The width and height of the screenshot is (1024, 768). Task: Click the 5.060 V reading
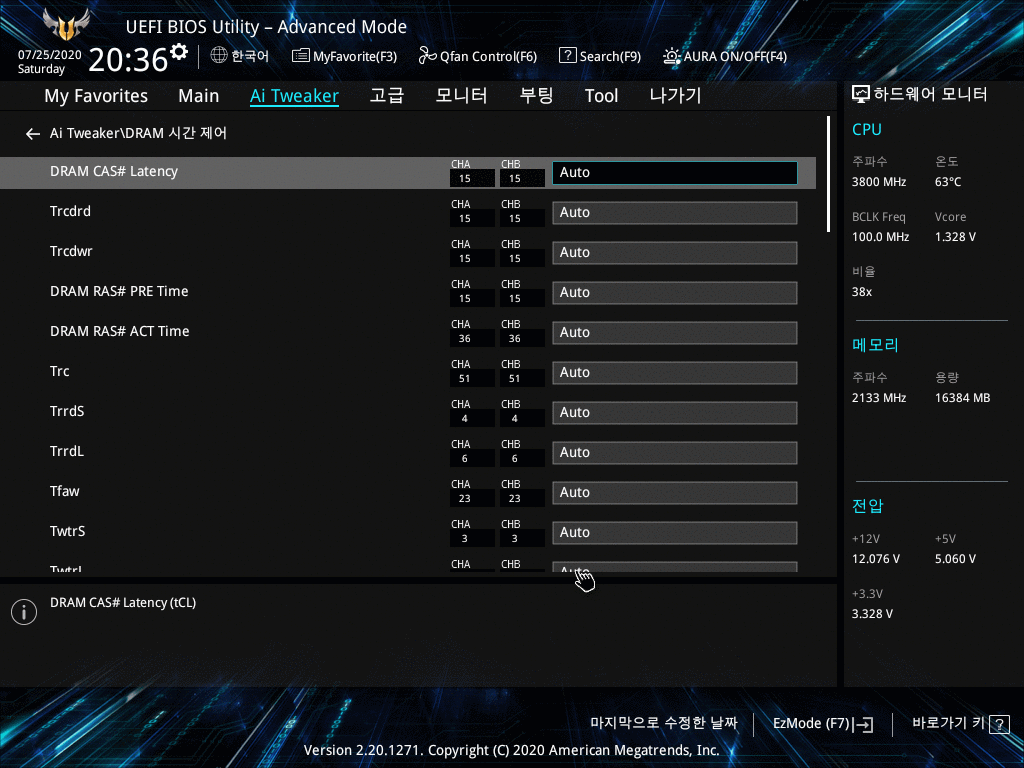click(x=955, y=559)
